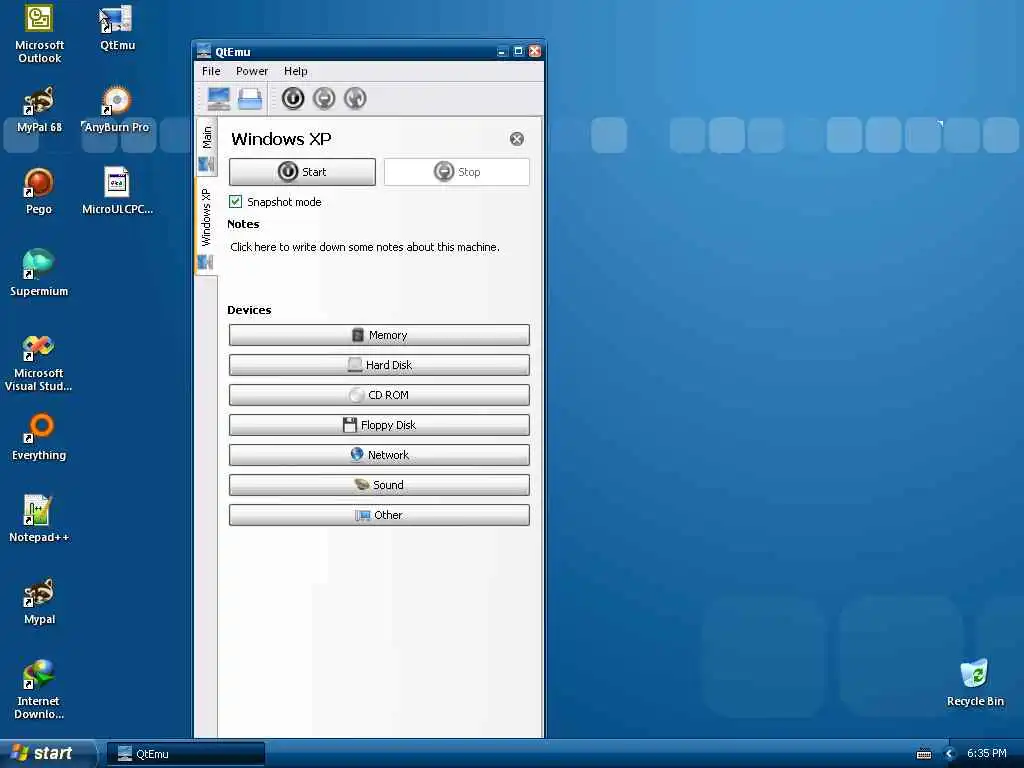The height and width of the screenshot is (768, 1024).
Task: Select the Pego desktop icon
Action: (x=39, y=191)
